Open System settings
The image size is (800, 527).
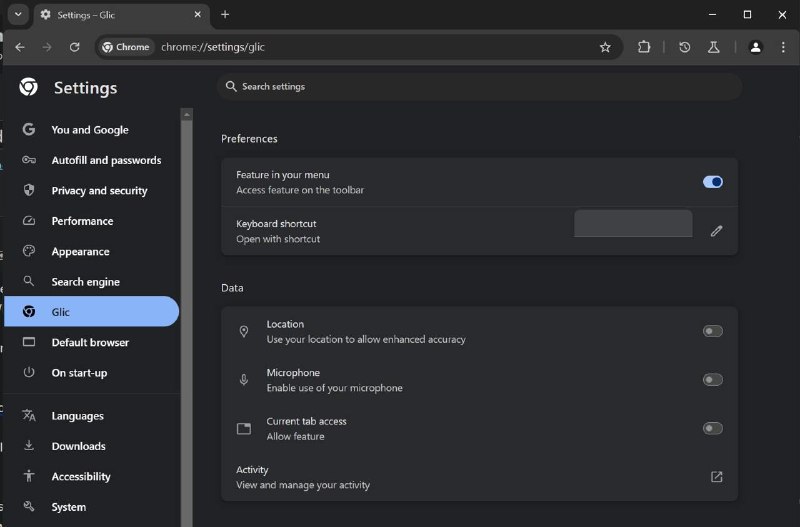coord(92,507)
